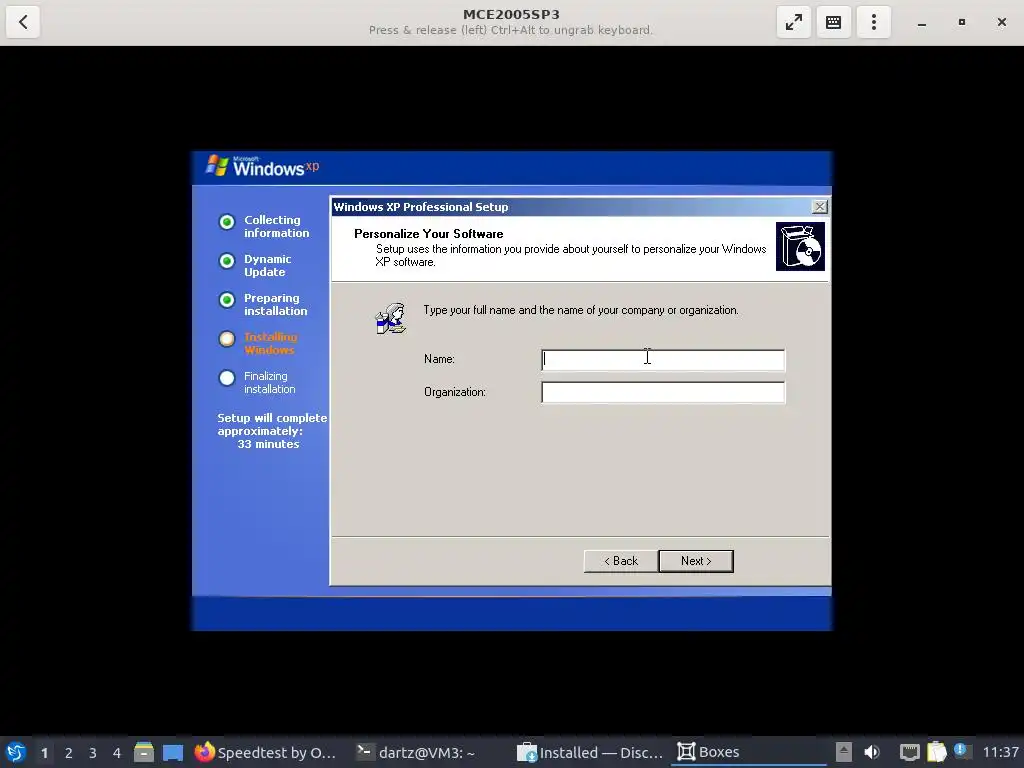
Task: Expand the system tray arrow
Action: pyautogui.click(x=844, y=752)
